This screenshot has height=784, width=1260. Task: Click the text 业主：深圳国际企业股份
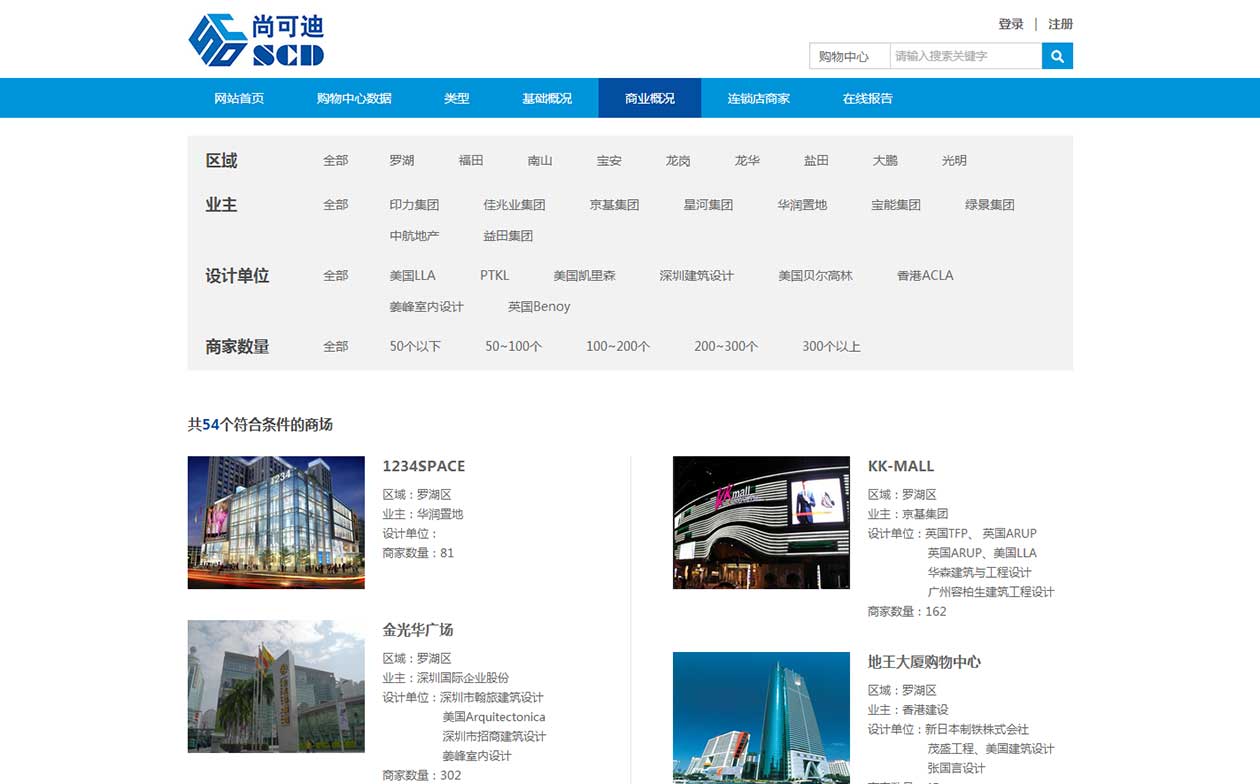pyautogui.click(x=446, y=678)
